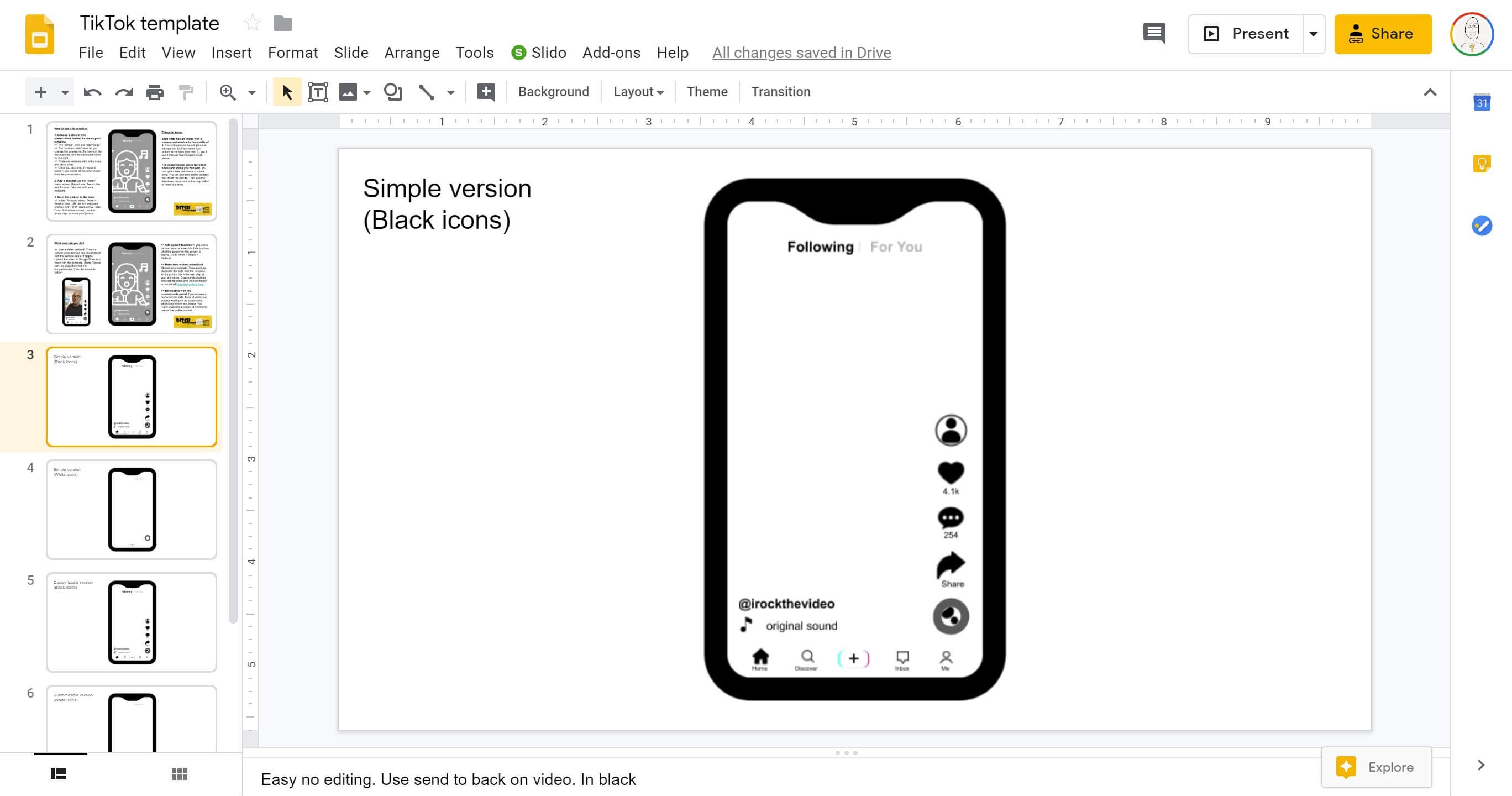This screenshot has width=1512, height=796.
Task: Select the shape tool icon
Action: [x=393, y=91]
